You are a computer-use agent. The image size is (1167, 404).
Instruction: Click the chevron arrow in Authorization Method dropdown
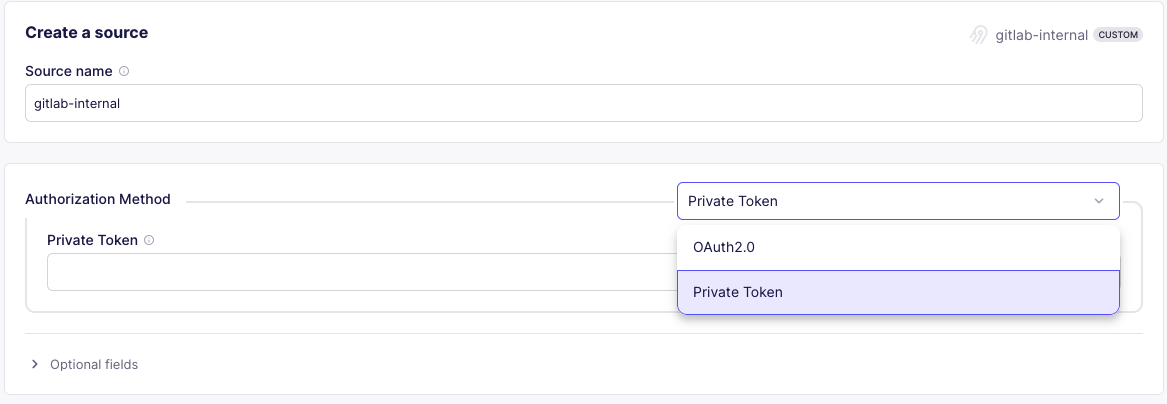click(x=1099, y=201)
